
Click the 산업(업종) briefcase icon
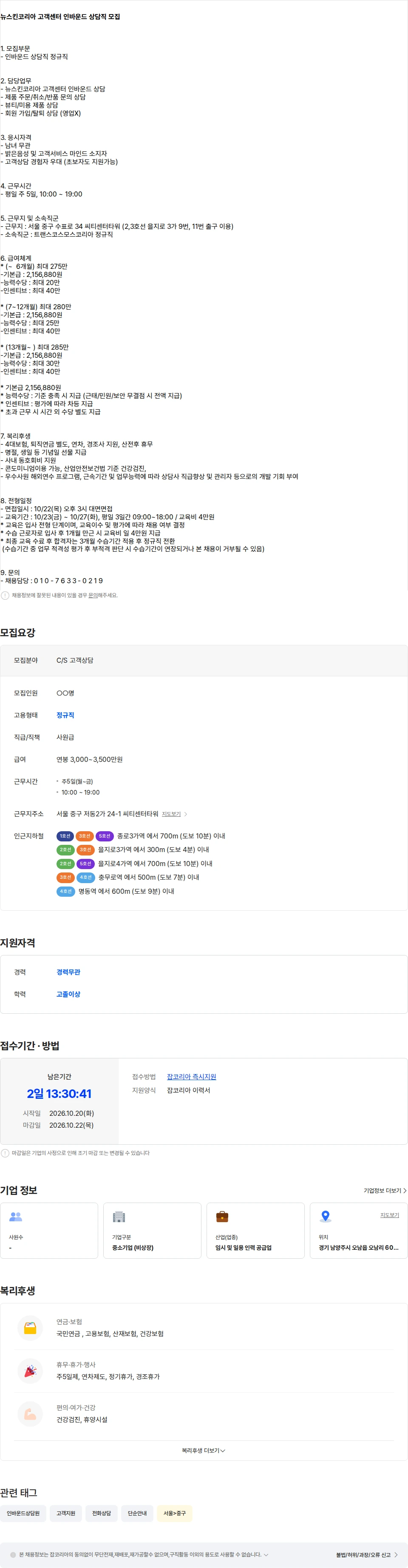(x=222, y=1217)
